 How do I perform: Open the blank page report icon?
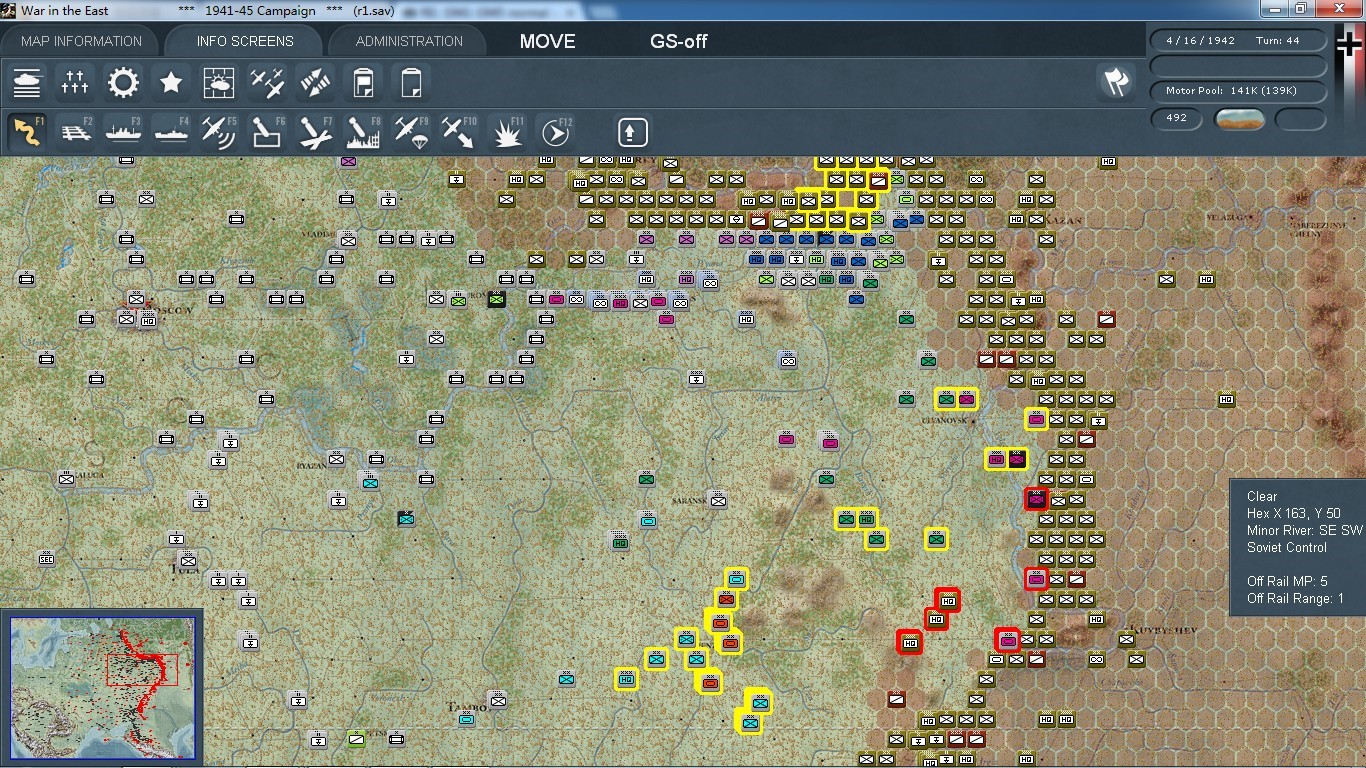[x=411, y=82]
